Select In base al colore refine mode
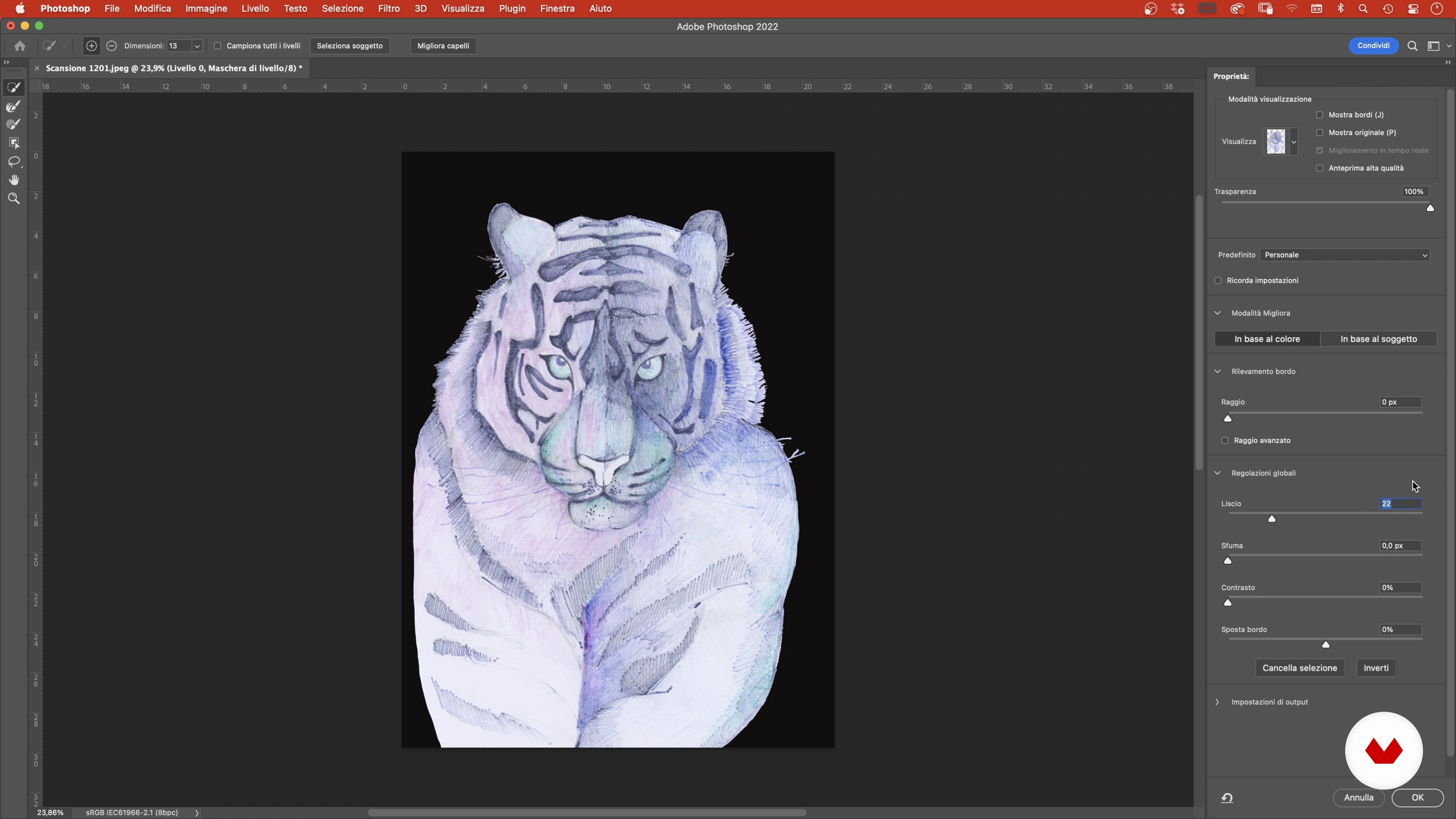Viewport: 1456px width, 819px height. coord(1267,339)
